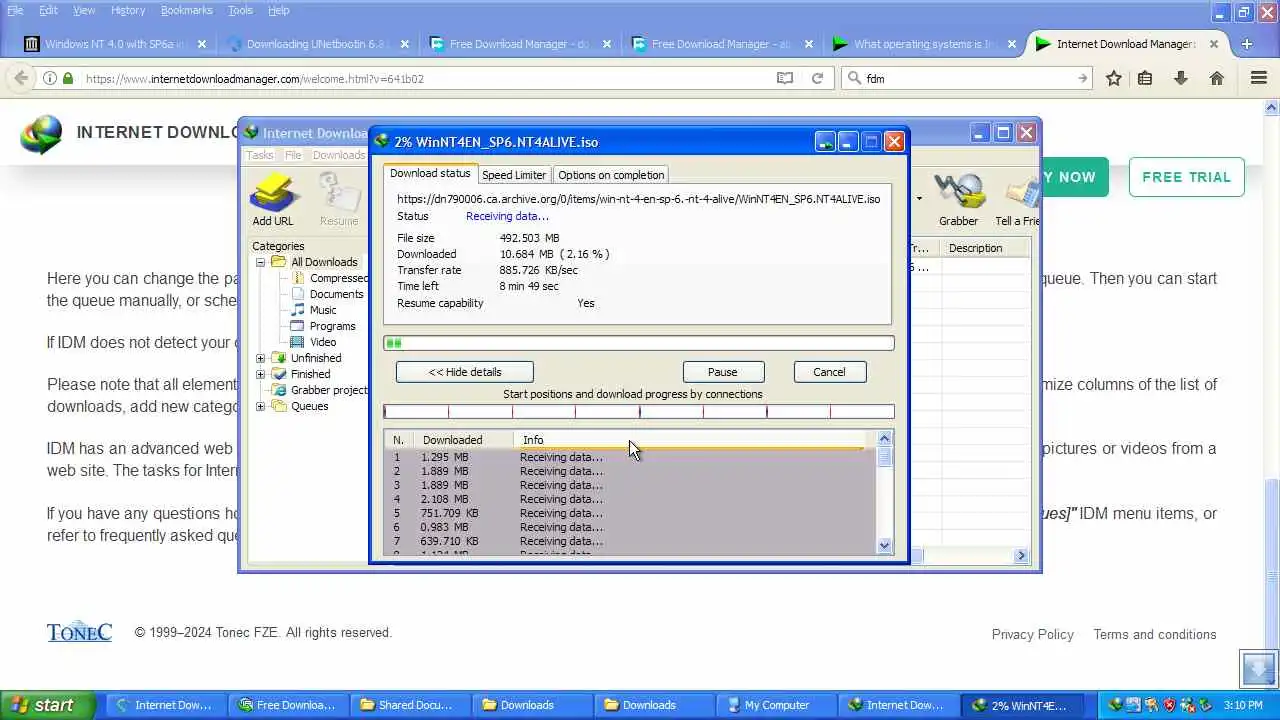Switch to the Speed Limiter tab
The width and height of the screenshot is (1280, 720).
point(514,175)
